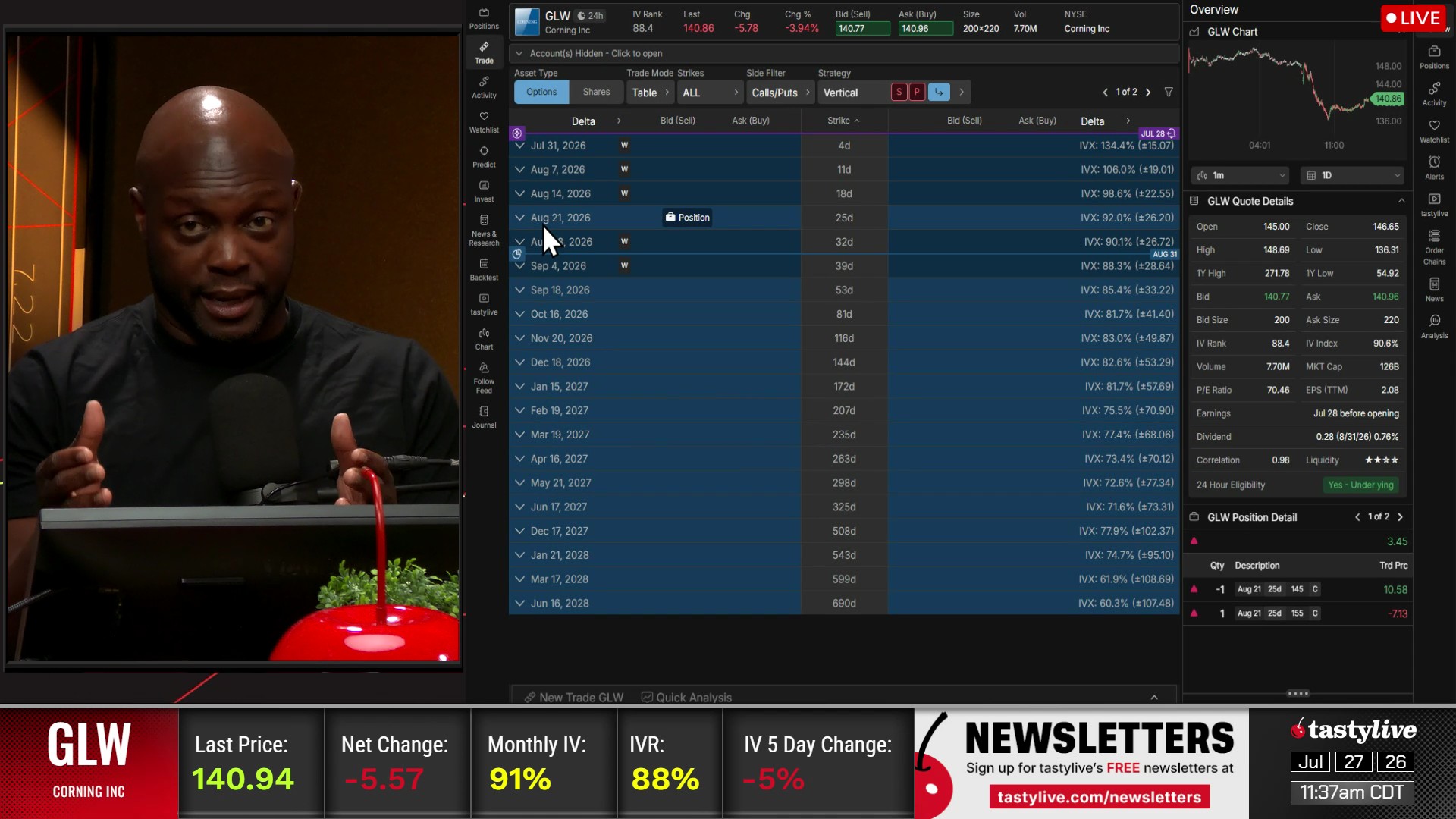Image resolution: width=1456 pixels, height=819 pixels.
Task: Open the Backtest tool
Action: pos(484,270)
